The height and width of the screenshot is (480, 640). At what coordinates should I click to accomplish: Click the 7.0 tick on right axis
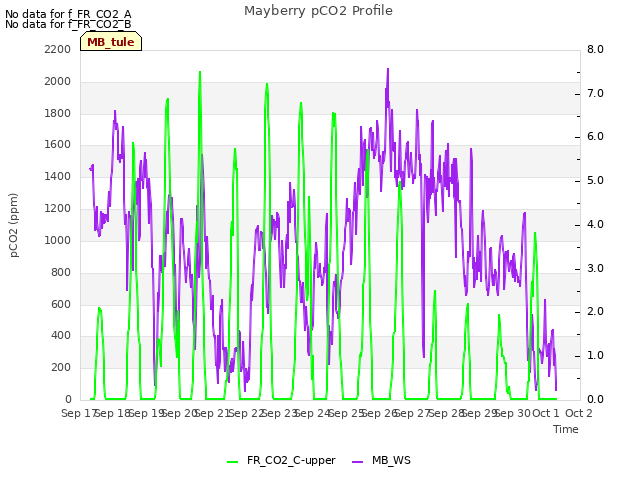(595, 93)
